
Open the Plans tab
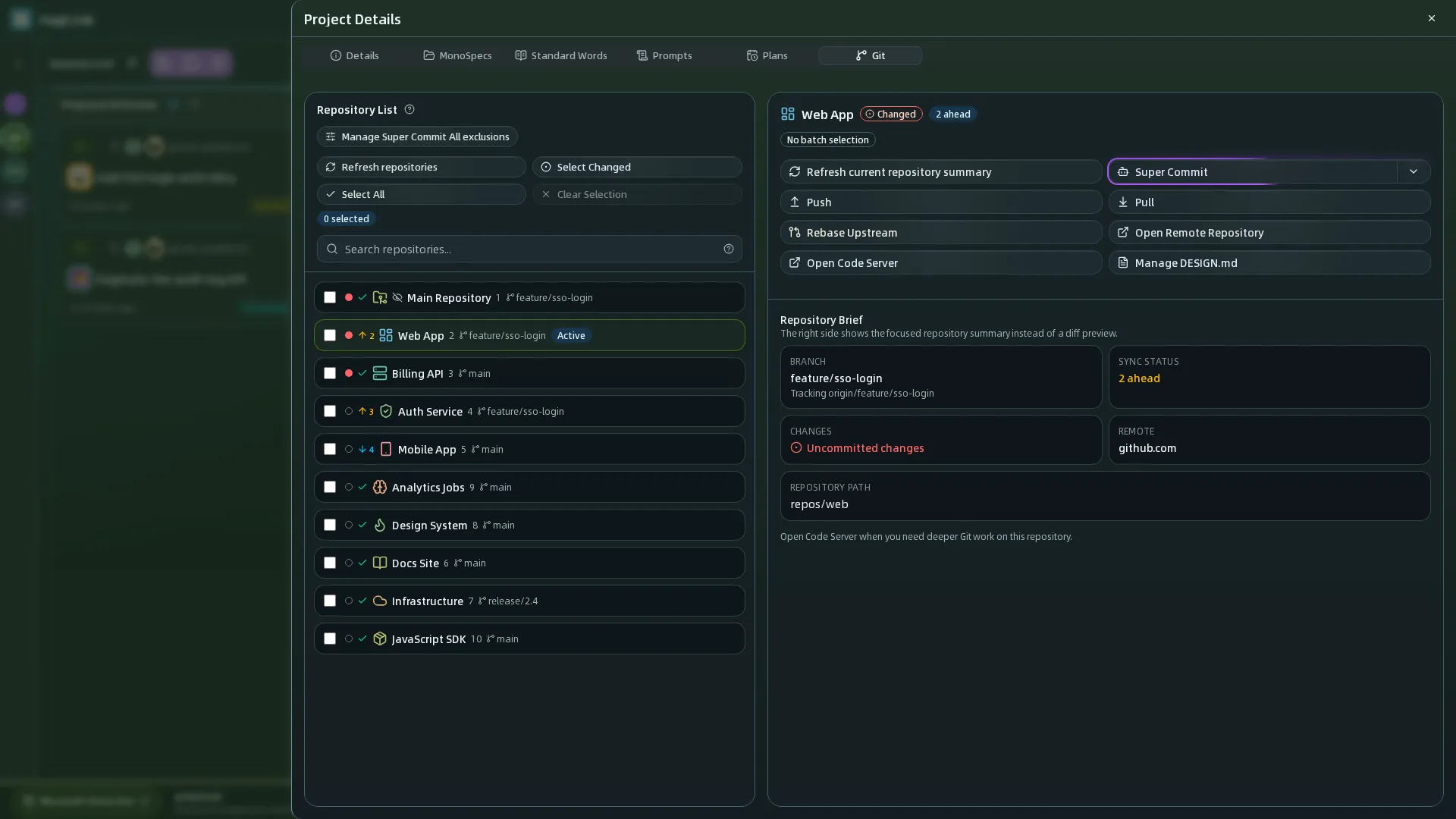767,56
